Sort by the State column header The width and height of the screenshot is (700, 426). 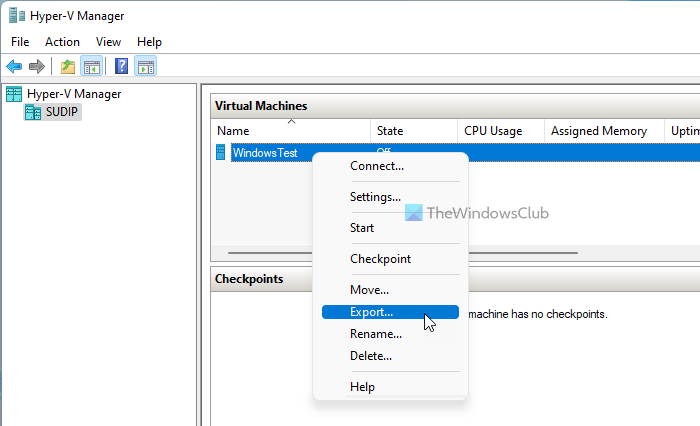(x=414, y=131)
